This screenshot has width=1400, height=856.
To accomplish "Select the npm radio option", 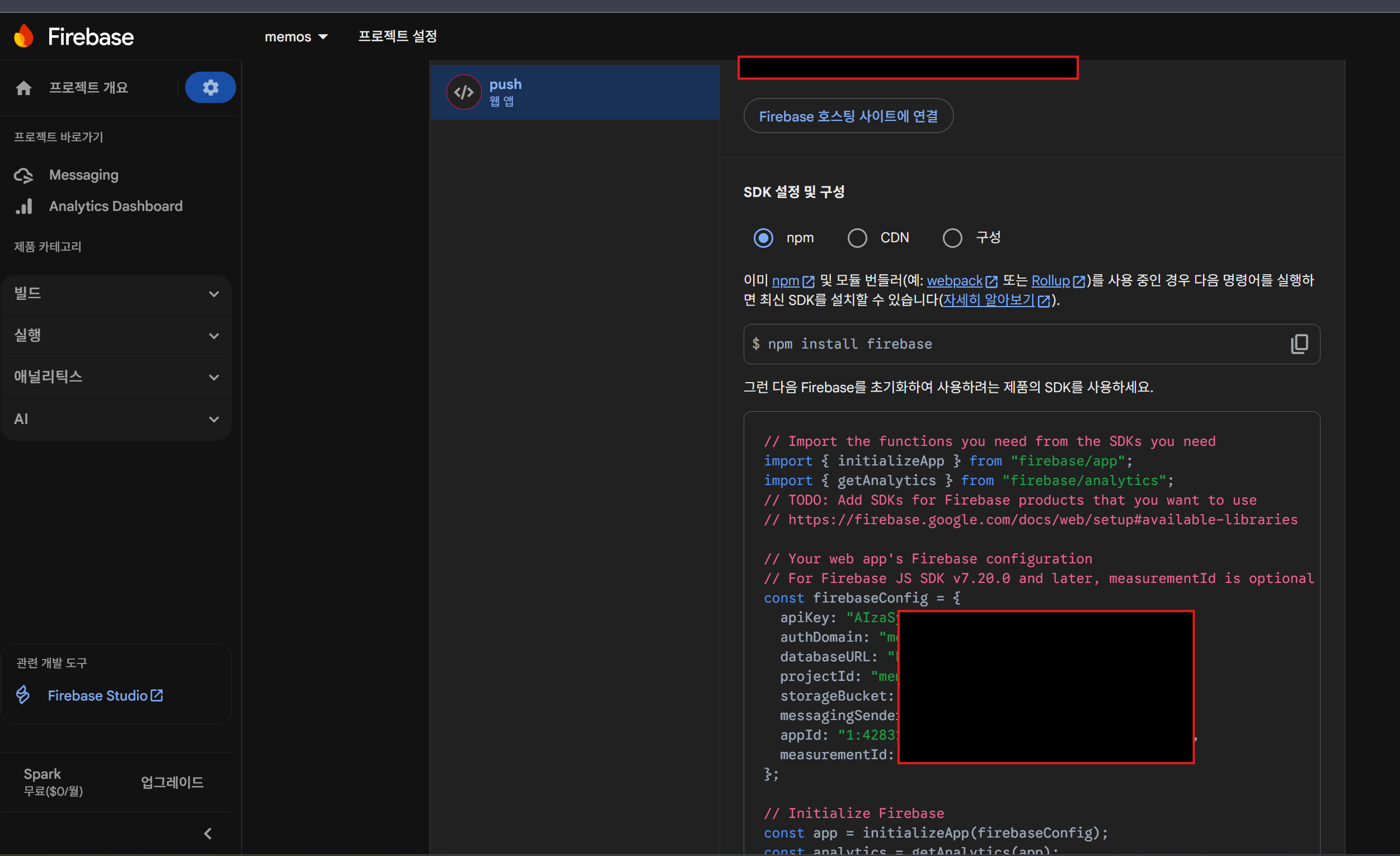I will click(763, 237).
